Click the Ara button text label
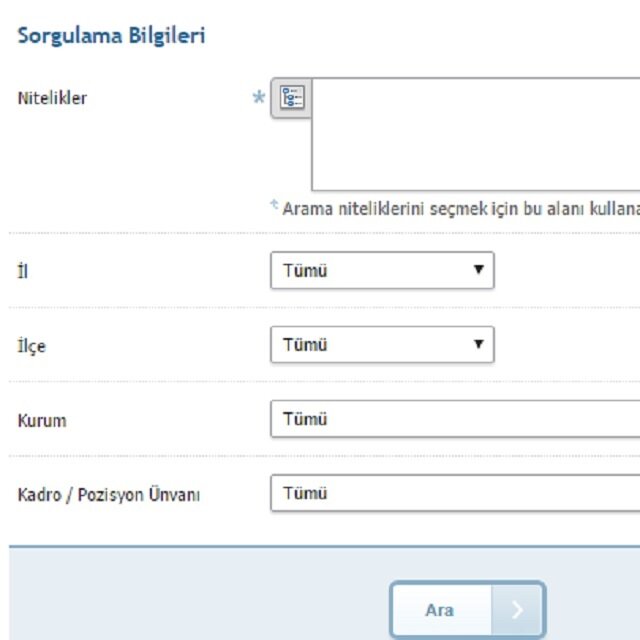The width and height of the screenshot is (640, 640). click(439, 610)
